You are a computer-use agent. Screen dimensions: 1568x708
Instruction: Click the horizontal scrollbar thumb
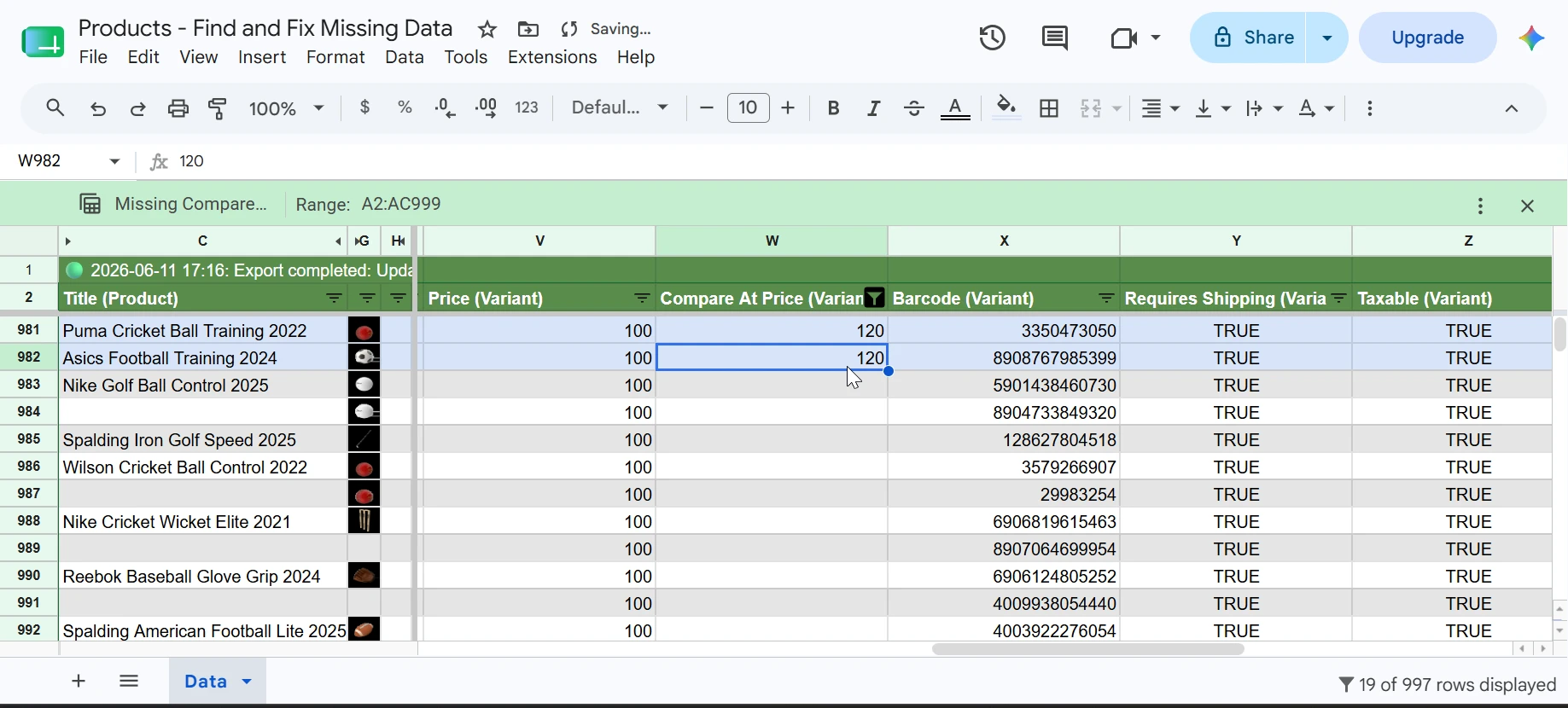[x=1087, y=649]
